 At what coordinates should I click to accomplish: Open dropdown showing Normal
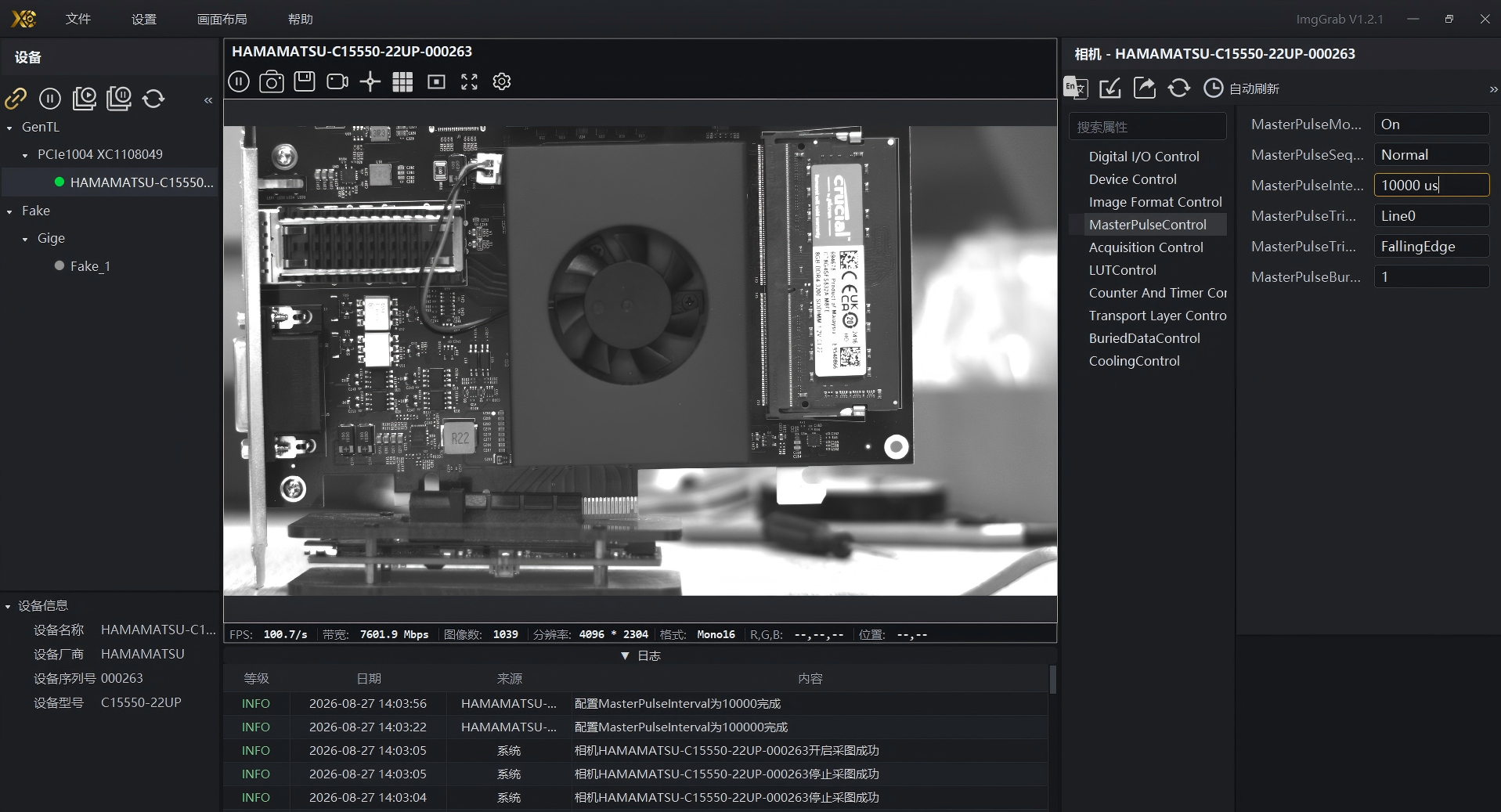click(1431, 155)
